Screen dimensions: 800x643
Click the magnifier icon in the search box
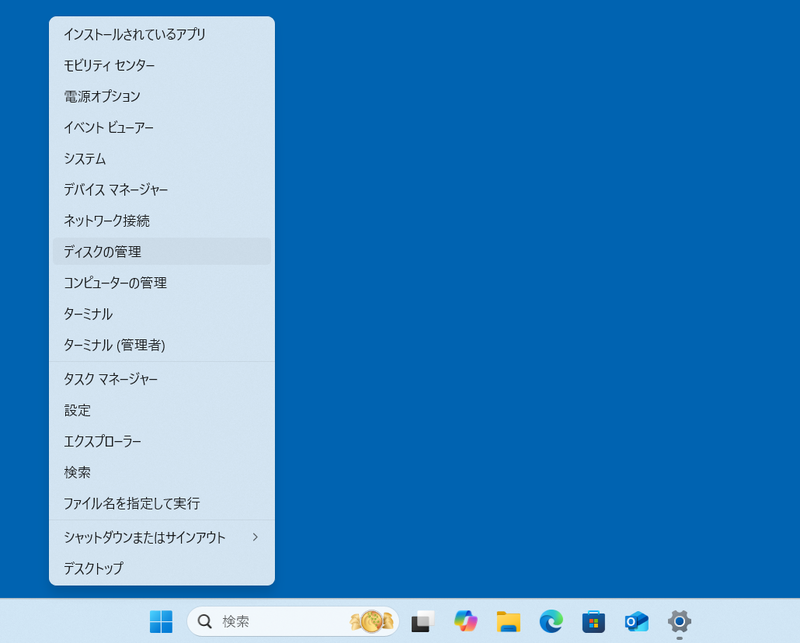202,621
